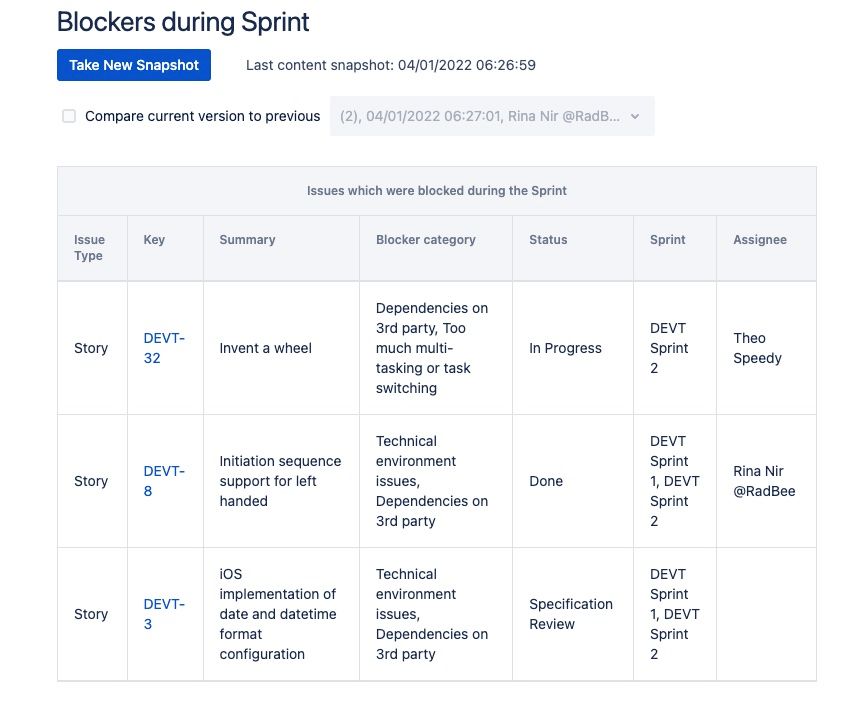
Task: Open issue link DEVT-8
Action: (x=164, y=481)
